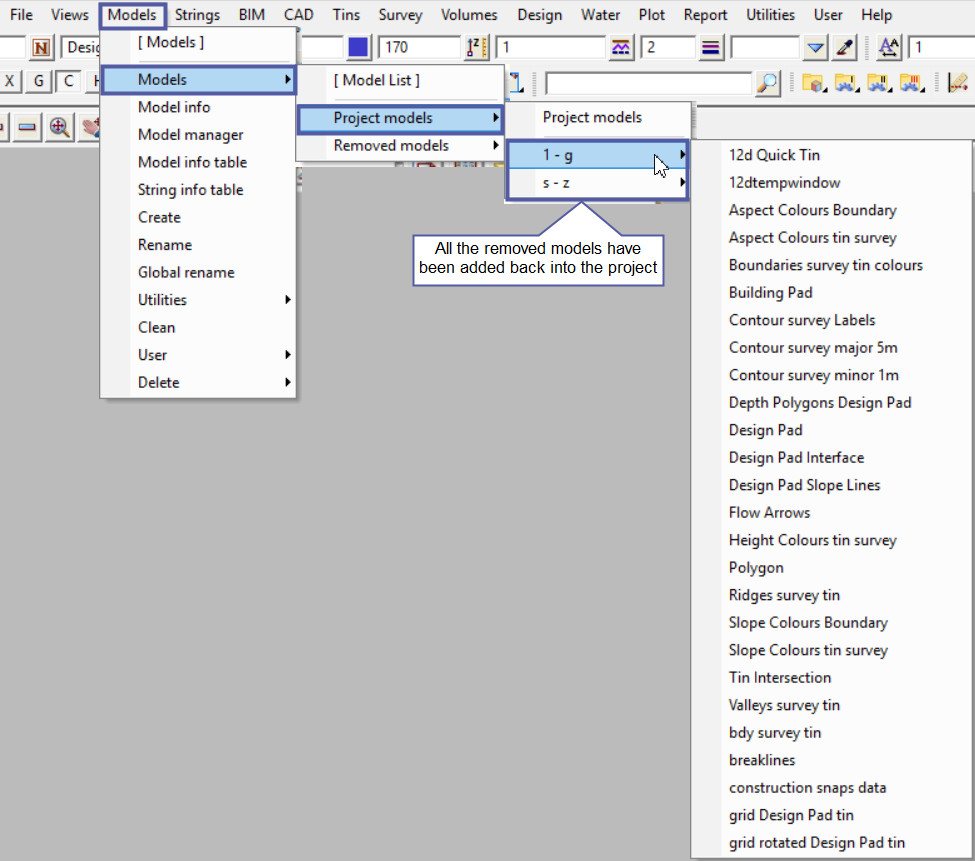
Task: Select the Polygon model
Action: tap(831, 568)
